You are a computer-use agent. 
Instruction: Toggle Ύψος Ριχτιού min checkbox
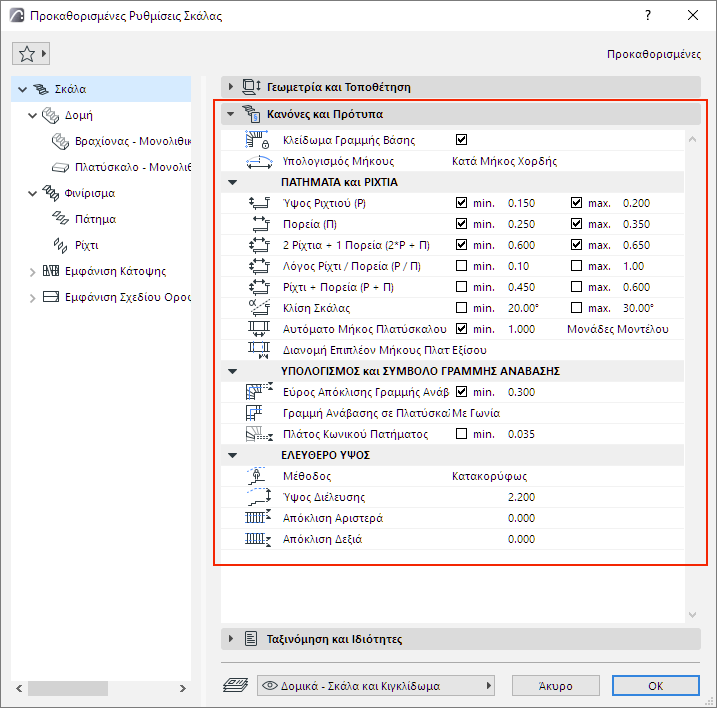click(461, 203)
